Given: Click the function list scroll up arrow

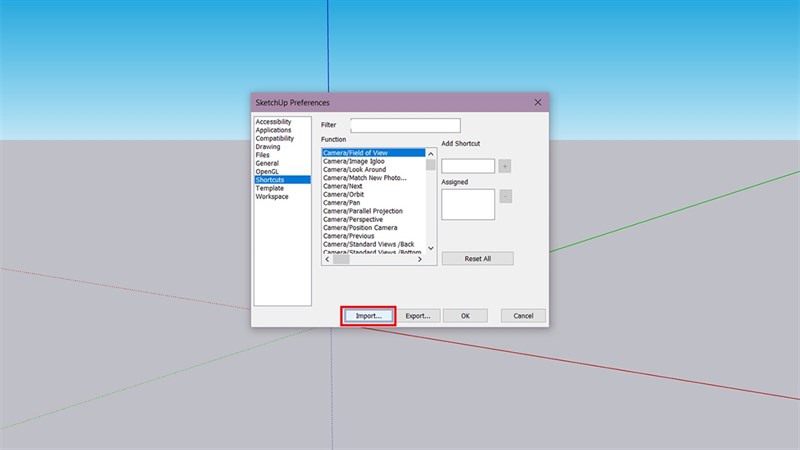Looking at the screenshot, I should pos(431,154).
